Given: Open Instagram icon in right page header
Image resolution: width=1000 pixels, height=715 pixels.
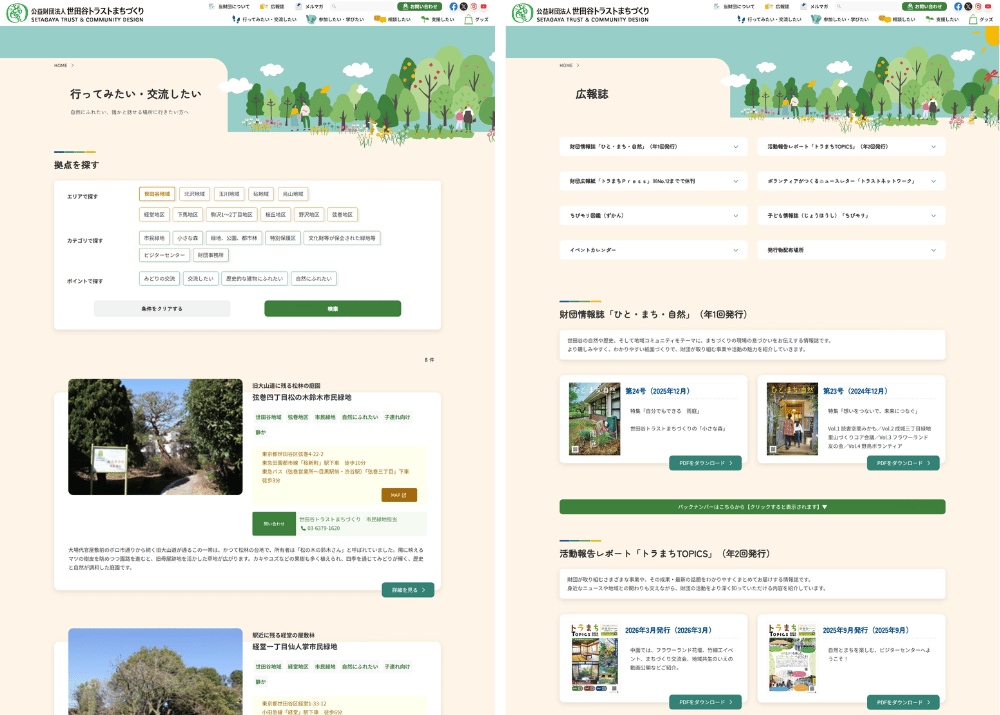Looking at the screenshot, I should pyautogui.click(x=978, y=6).
